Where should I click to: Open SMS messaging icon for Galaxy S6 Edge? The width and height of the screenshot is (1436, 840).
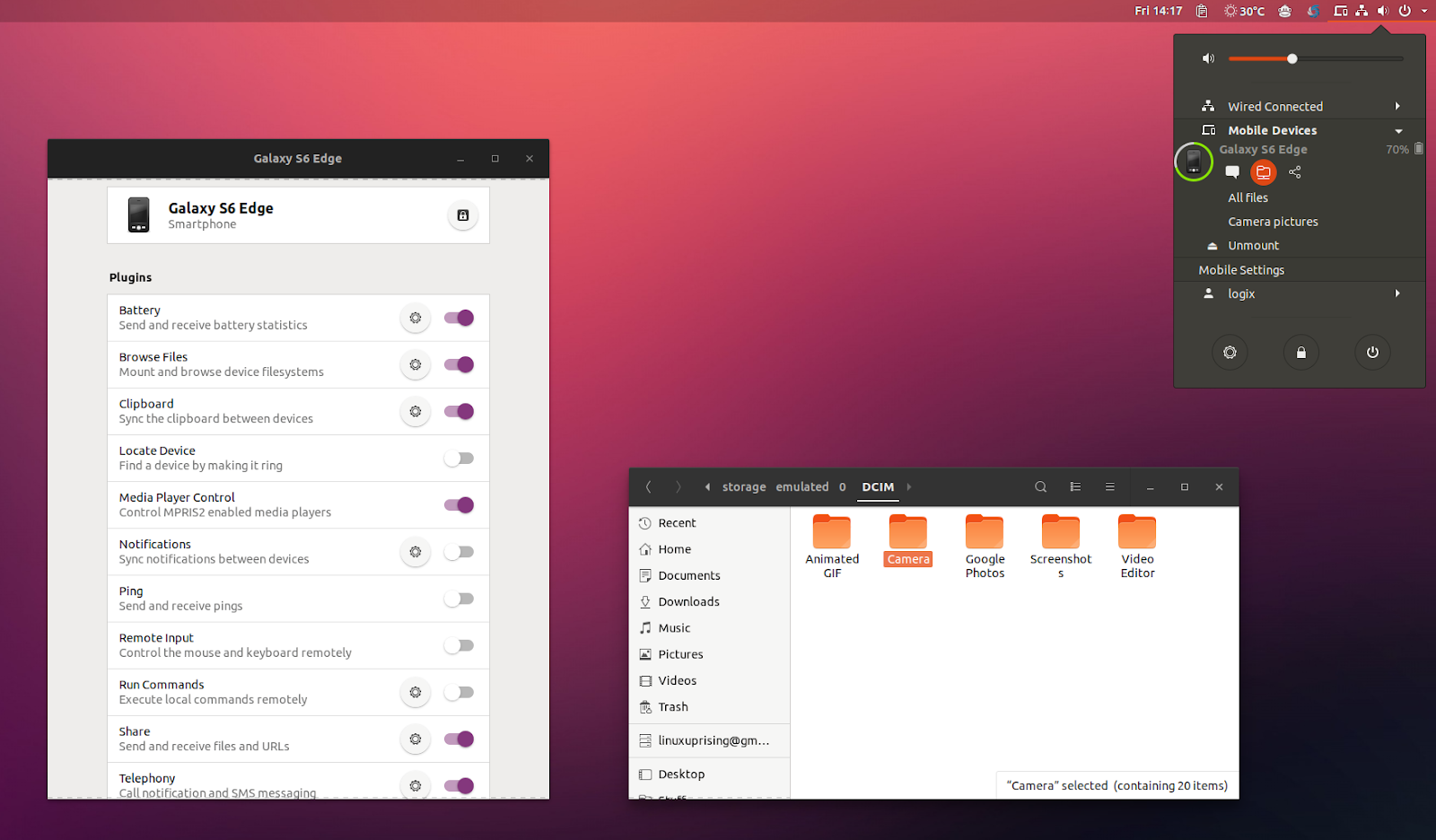1232,172
